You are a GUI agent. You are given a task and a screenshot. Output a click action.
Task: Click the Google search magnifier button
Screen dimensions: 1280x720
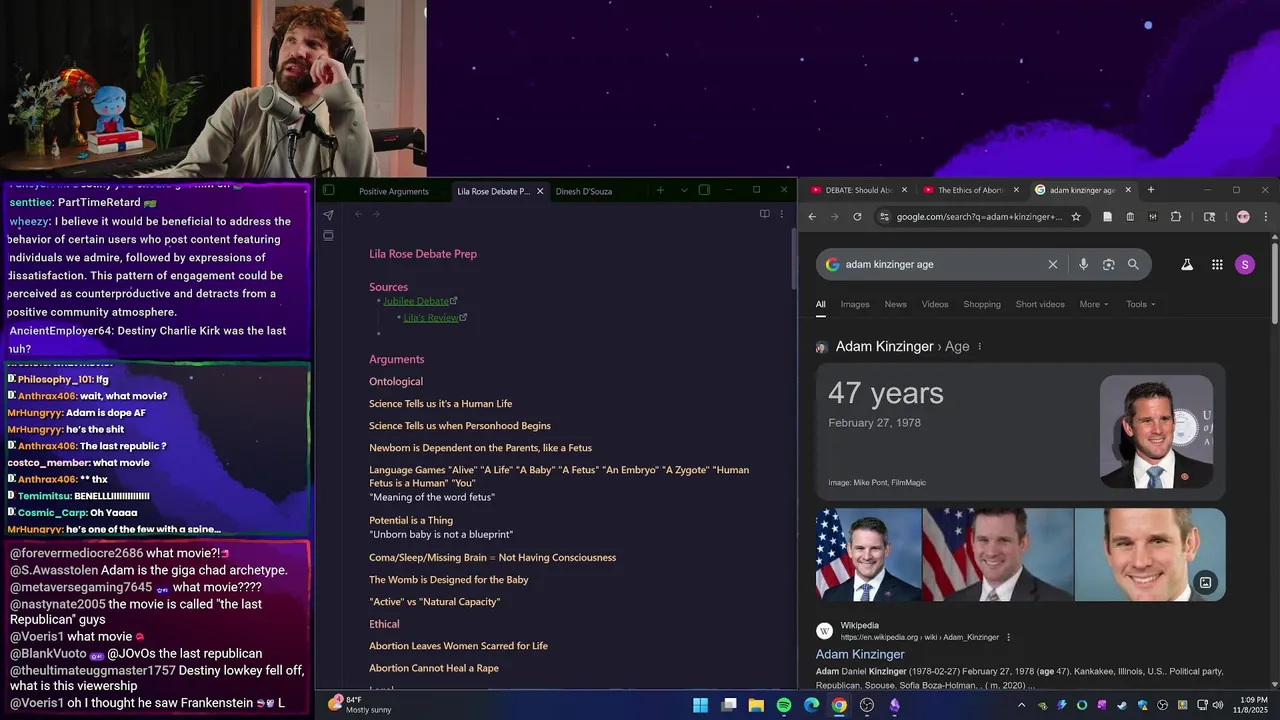coord(1133,264)
